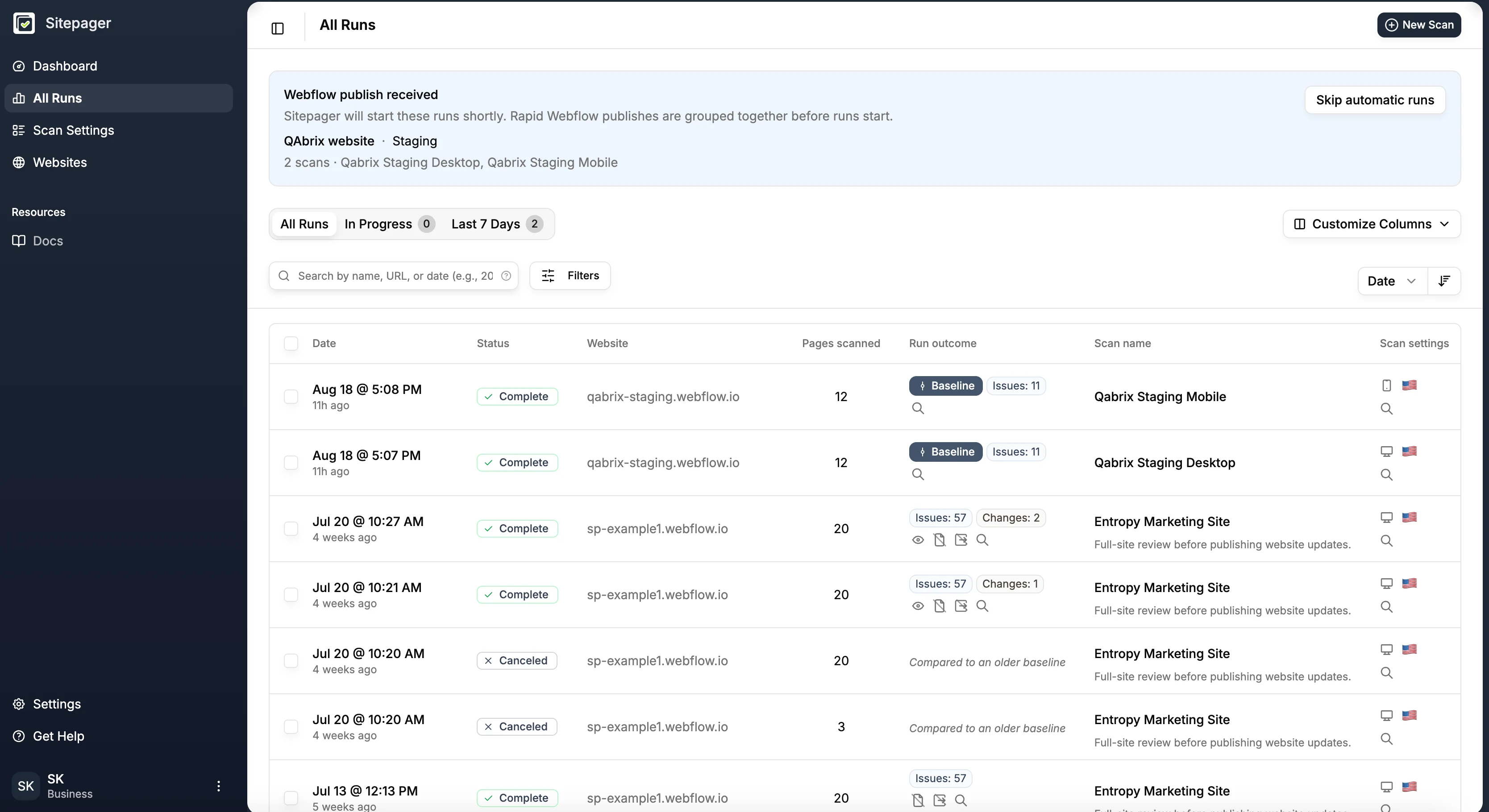
Task: Click US flag icon in Qabrix Staging Desktop row
Action: (1409, 451)
